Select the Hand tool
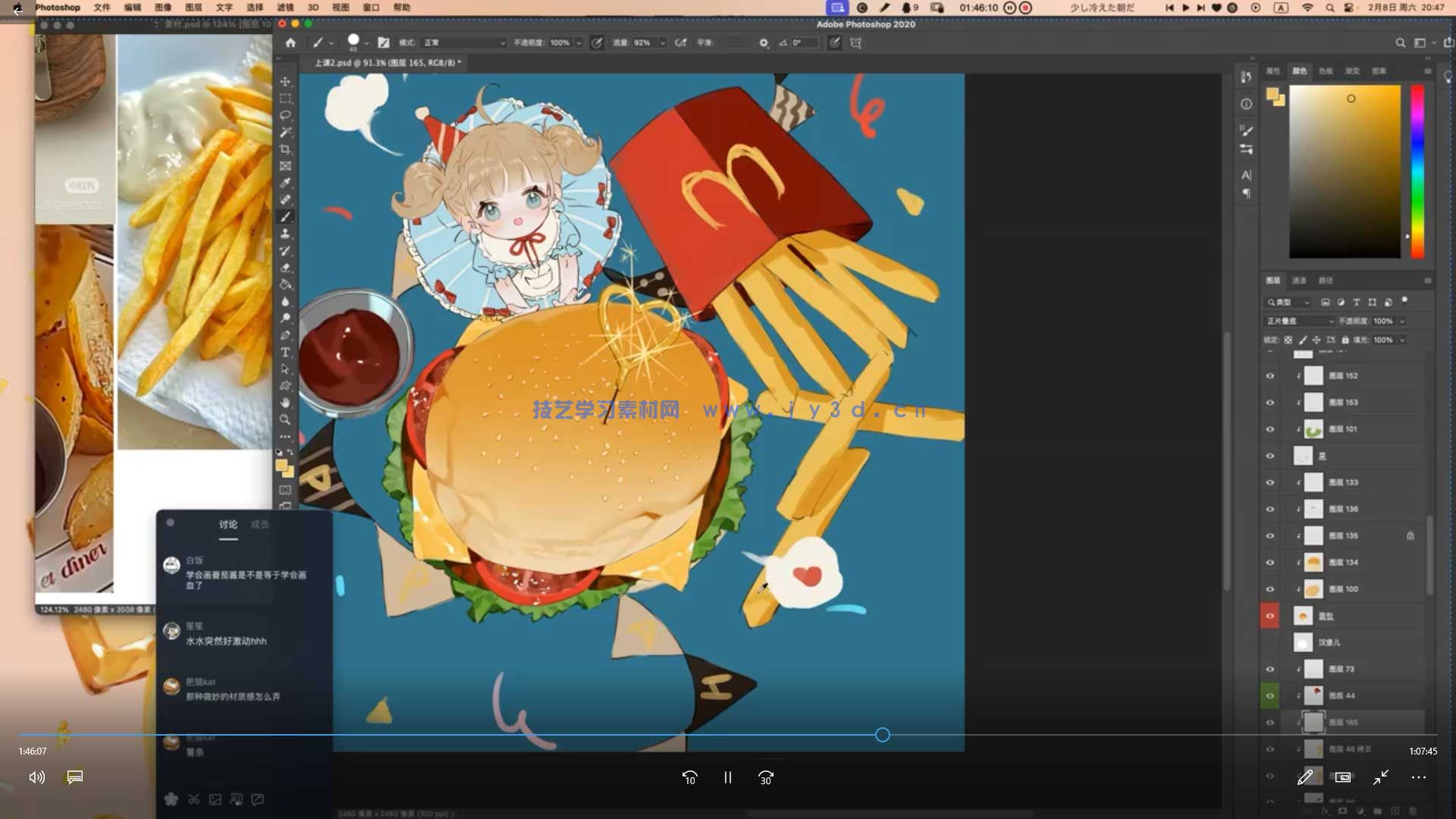 click(x=285, y=403)
